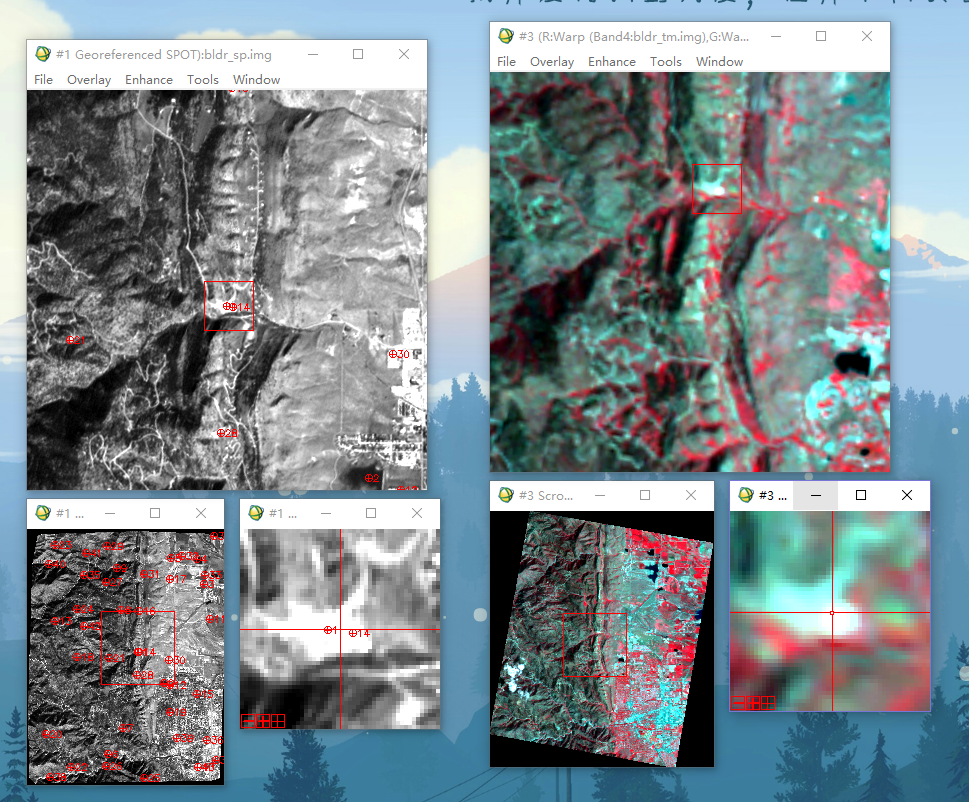Click the '#1 Georeferenced SPOT):bldr_sp.img' title text
This screenshot has height=802, width=969.
coord(164,54)
